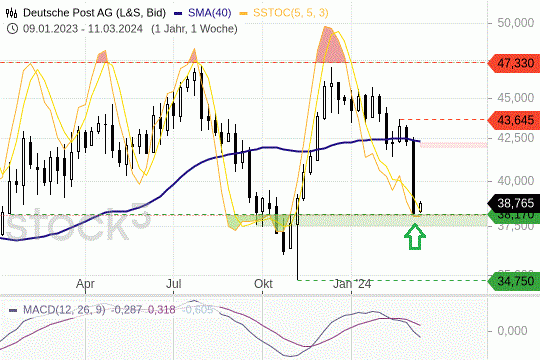540x360 pixels.
Task: Click the Apr time axis marker
Action: coord(85,284)
